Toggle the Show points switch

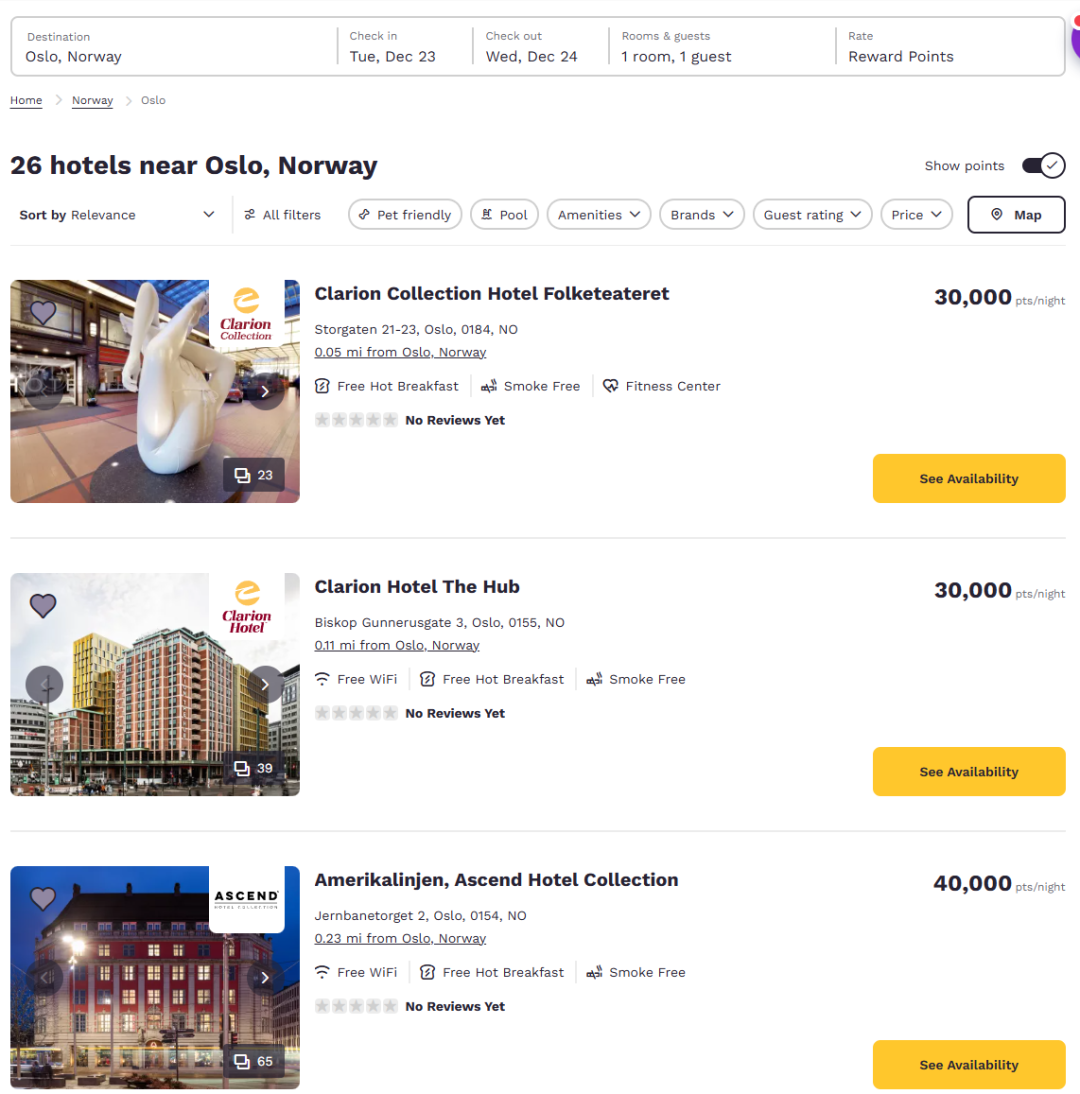click(1043, 166)
